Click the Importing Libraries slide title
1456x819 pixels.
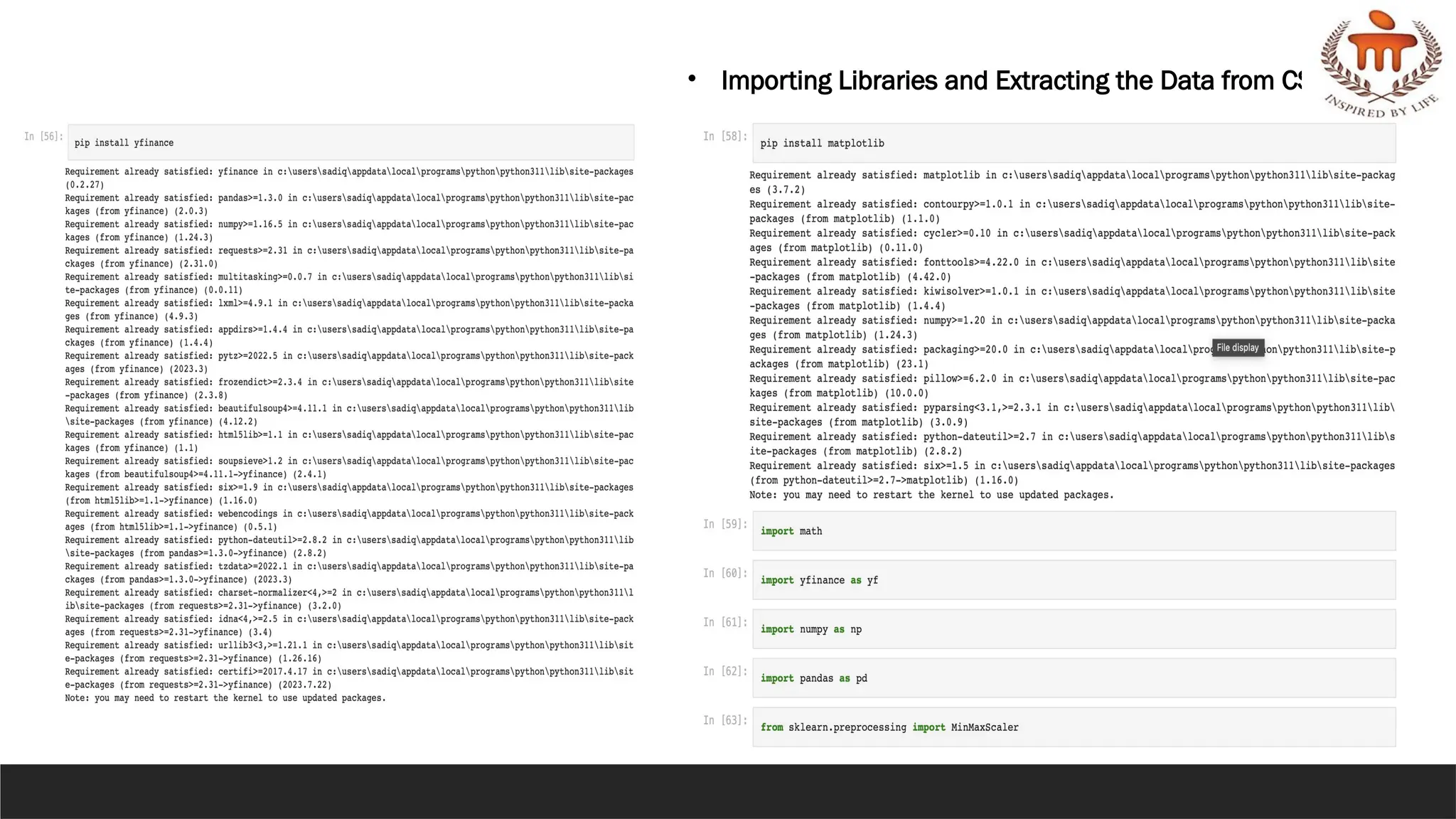point(1010,81)
